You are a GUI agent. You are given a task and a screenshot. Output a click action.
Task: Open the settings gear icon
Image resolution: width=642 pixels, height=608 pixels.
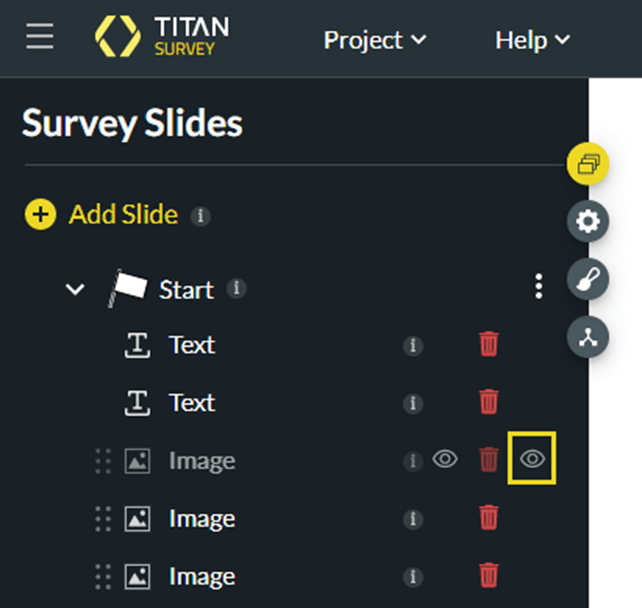pyautogui.click(x=588, y=222)
